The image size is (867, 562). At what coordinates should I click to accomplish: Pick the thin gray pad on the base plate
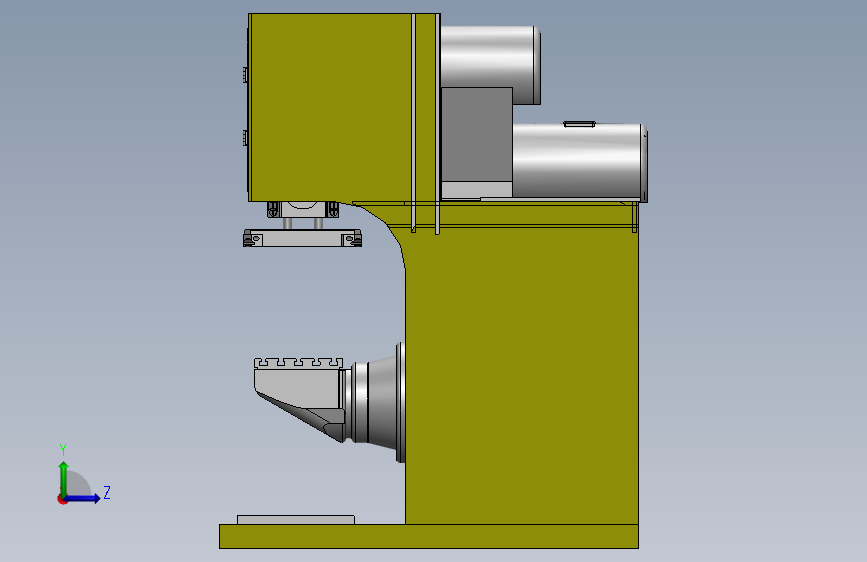coord(296,519)
